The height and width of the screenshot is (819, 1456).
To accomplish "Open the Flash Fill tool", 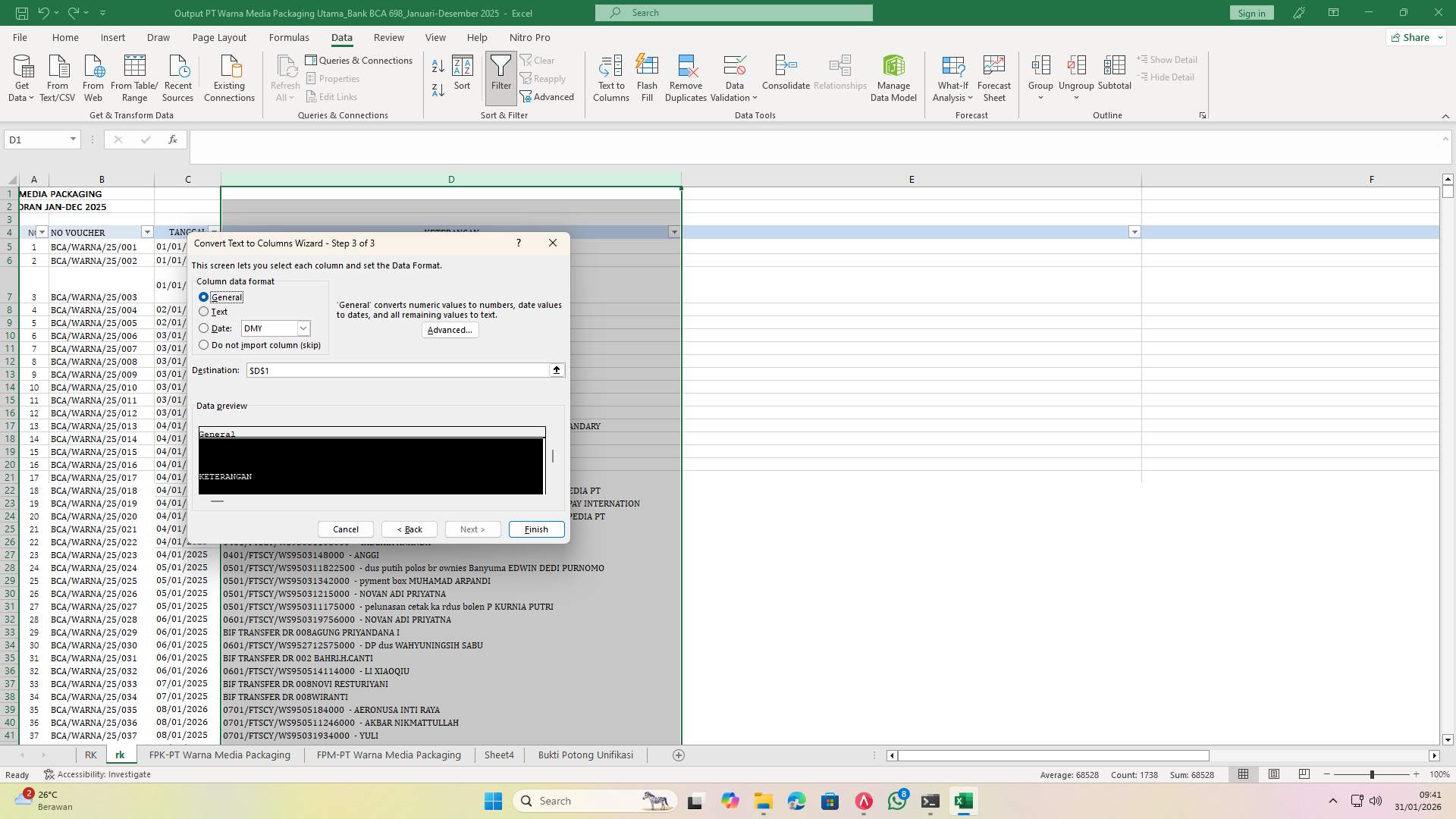I will click(647, 76).
